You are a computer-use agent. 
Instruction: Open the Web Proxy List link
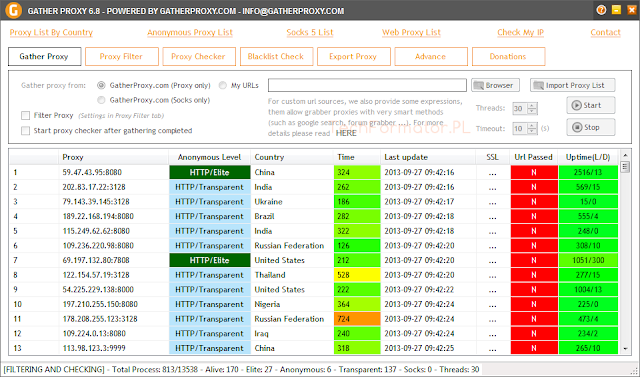[x=411, y=32]
